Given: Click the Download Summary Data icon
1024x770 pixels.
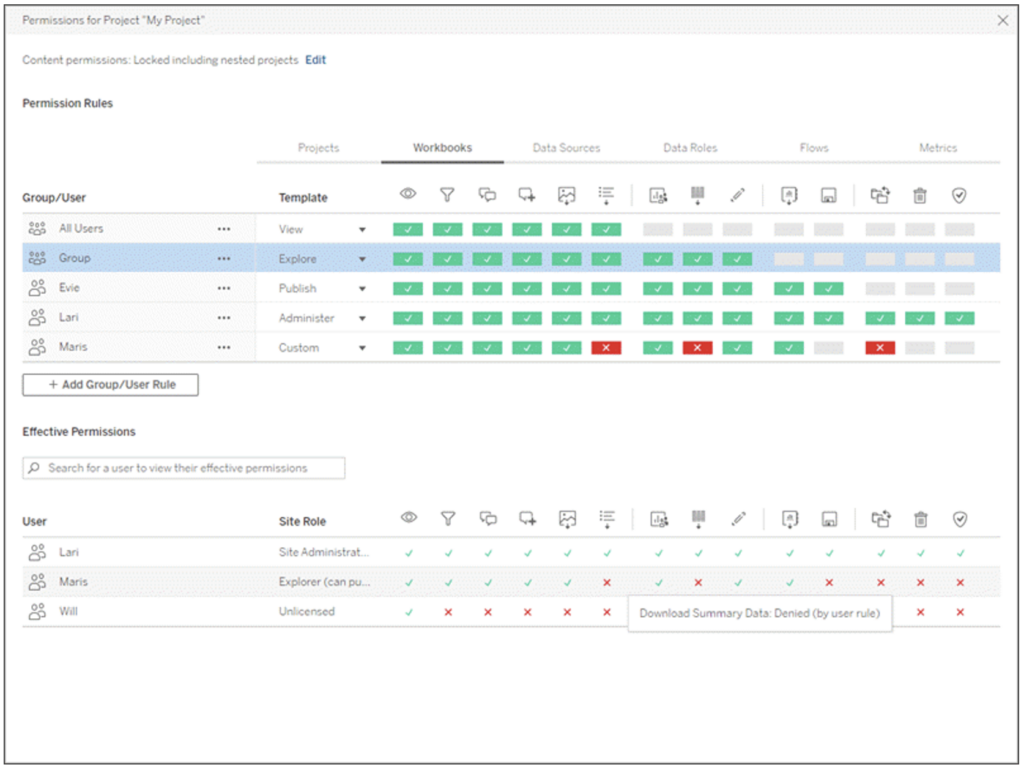Looking at the screenshot, I should click(607, 194).
